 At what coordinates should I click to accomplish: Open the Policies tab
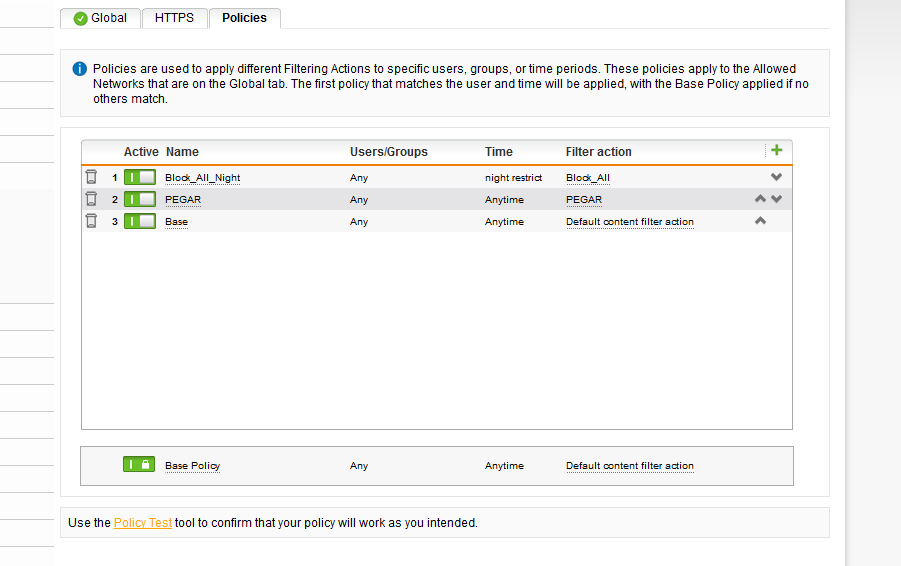[x=244, y=18]
